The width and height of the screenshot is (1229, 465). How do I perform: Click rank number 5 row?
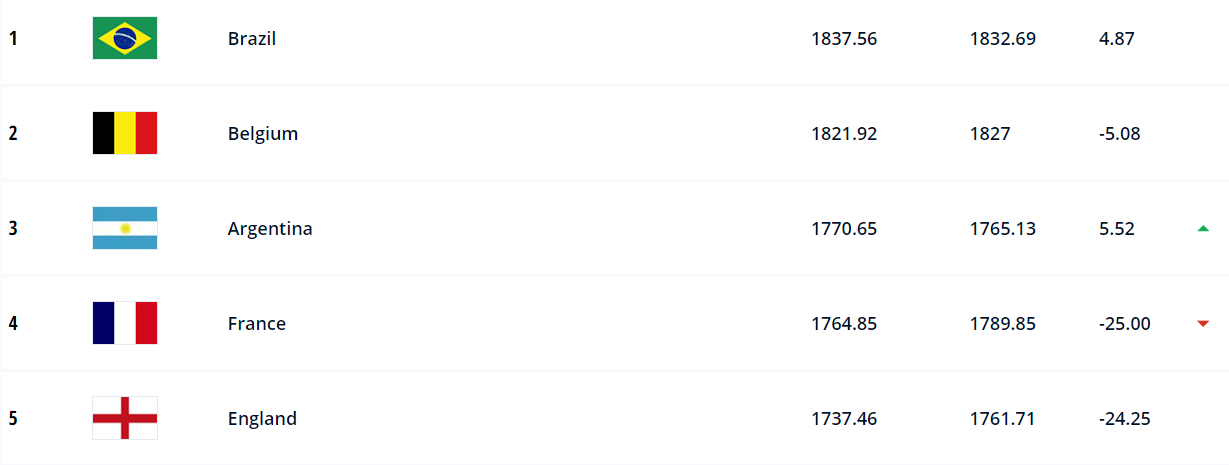point(614,418)
